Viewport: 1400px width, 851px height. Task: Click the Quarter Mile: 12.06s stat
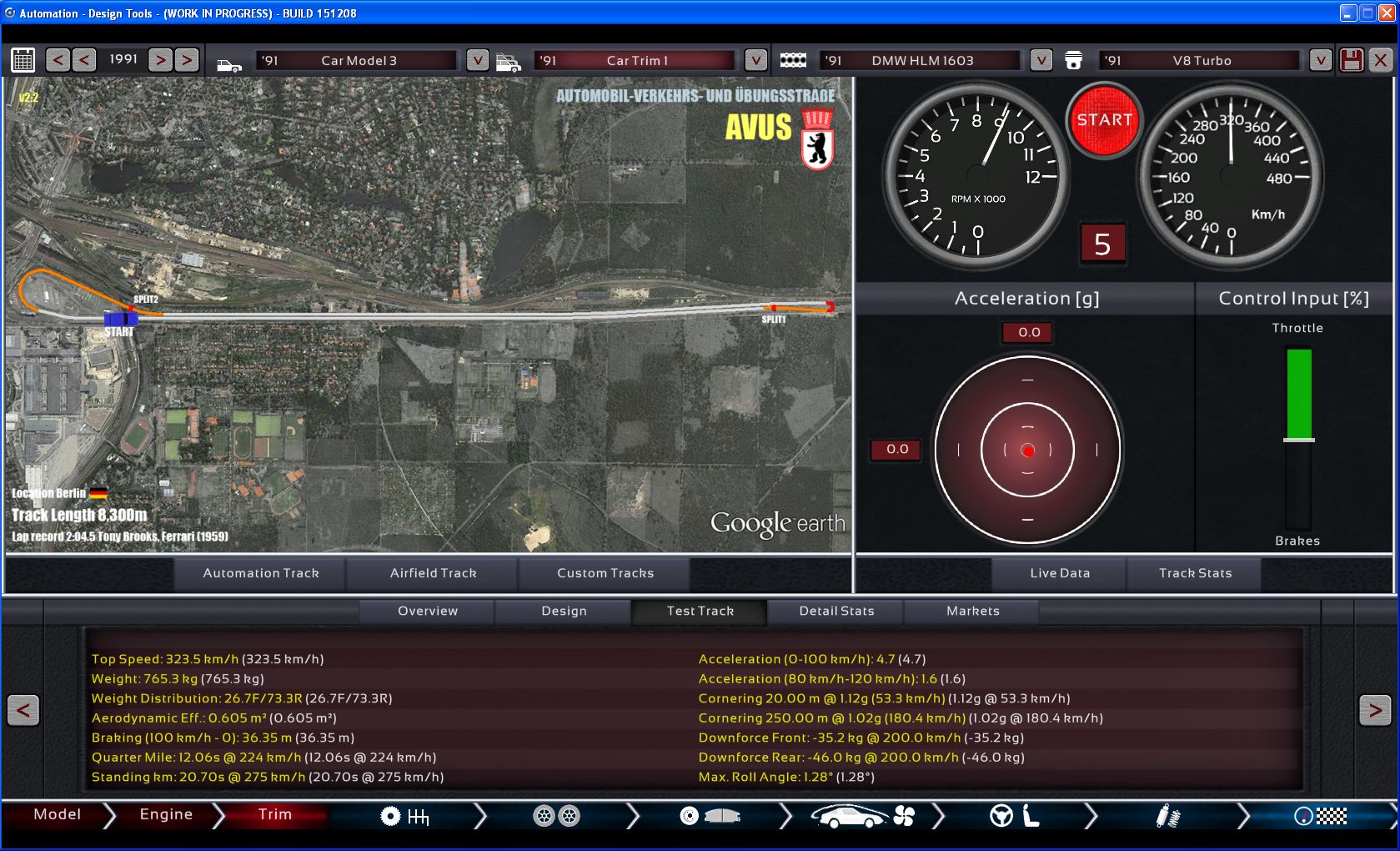pyautogui.click(x=263, y=758)
